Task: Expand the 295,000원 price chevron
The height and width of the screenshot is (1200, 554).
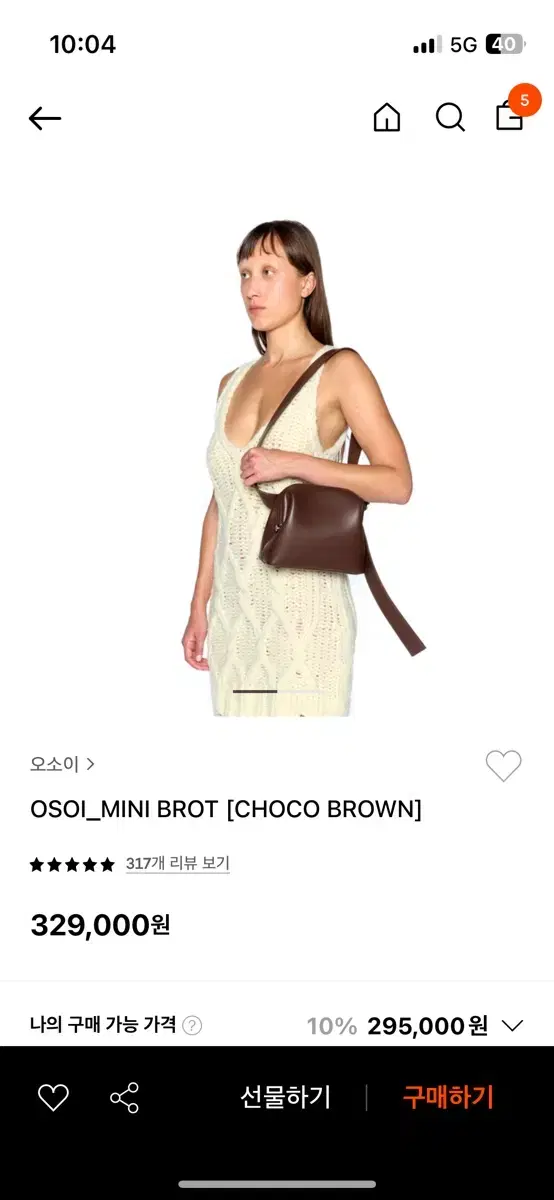Action: [x=512, y=1026]
